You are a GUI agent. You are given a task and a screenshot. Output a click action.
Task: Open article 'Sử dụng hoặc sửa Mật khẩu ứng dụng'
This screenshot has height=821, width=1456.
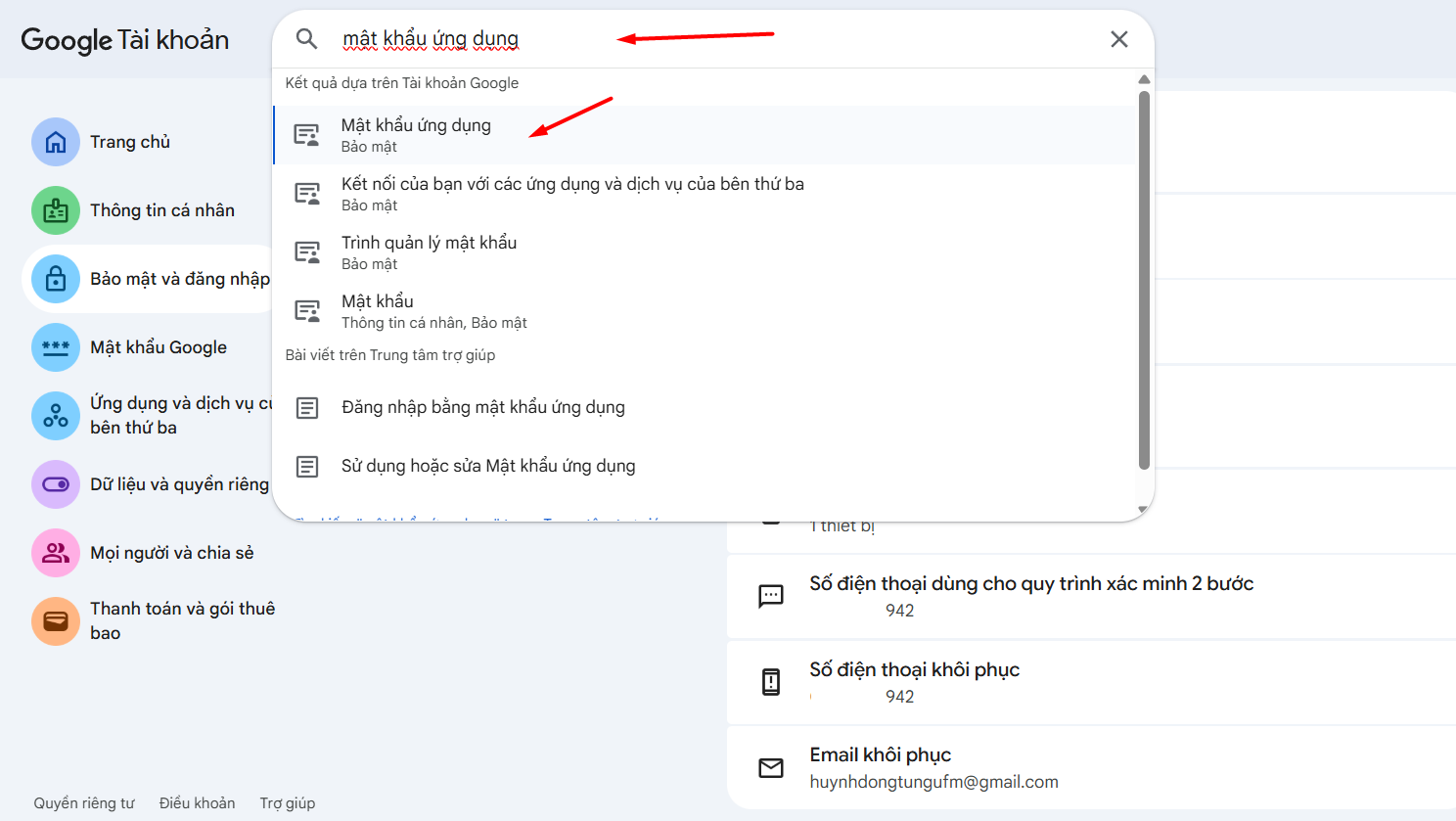pyautogui.click(x=705, y=466)
